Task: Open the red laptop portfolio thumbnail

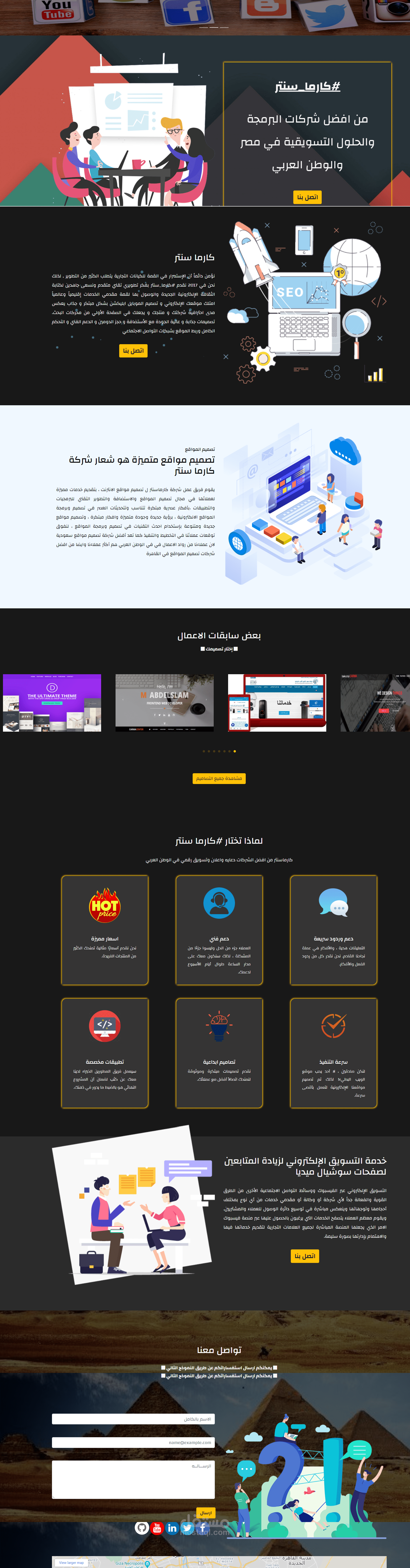Action: [277, 702]
